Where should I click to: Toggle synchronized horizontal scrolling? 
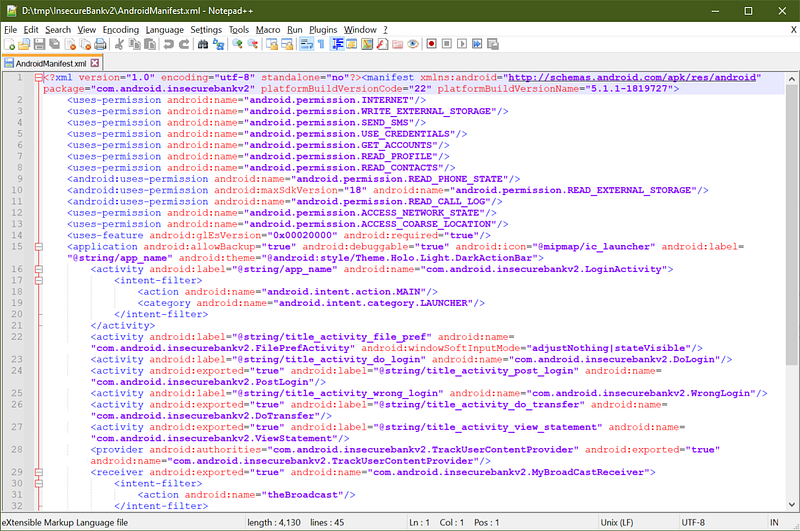pos(287,44)
